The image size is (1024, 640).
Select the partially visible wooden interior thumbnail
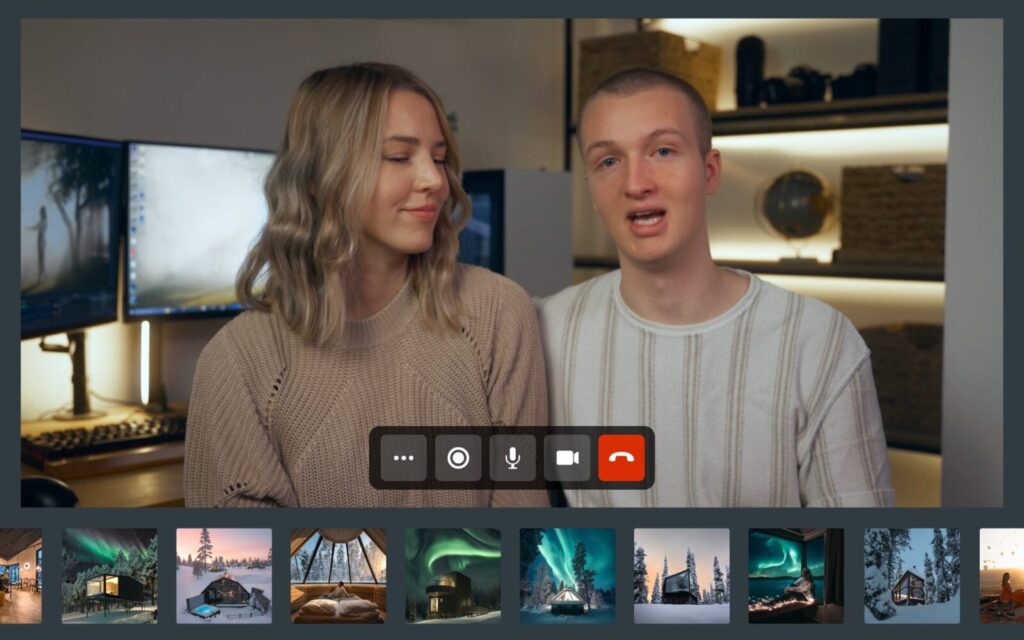20,576
